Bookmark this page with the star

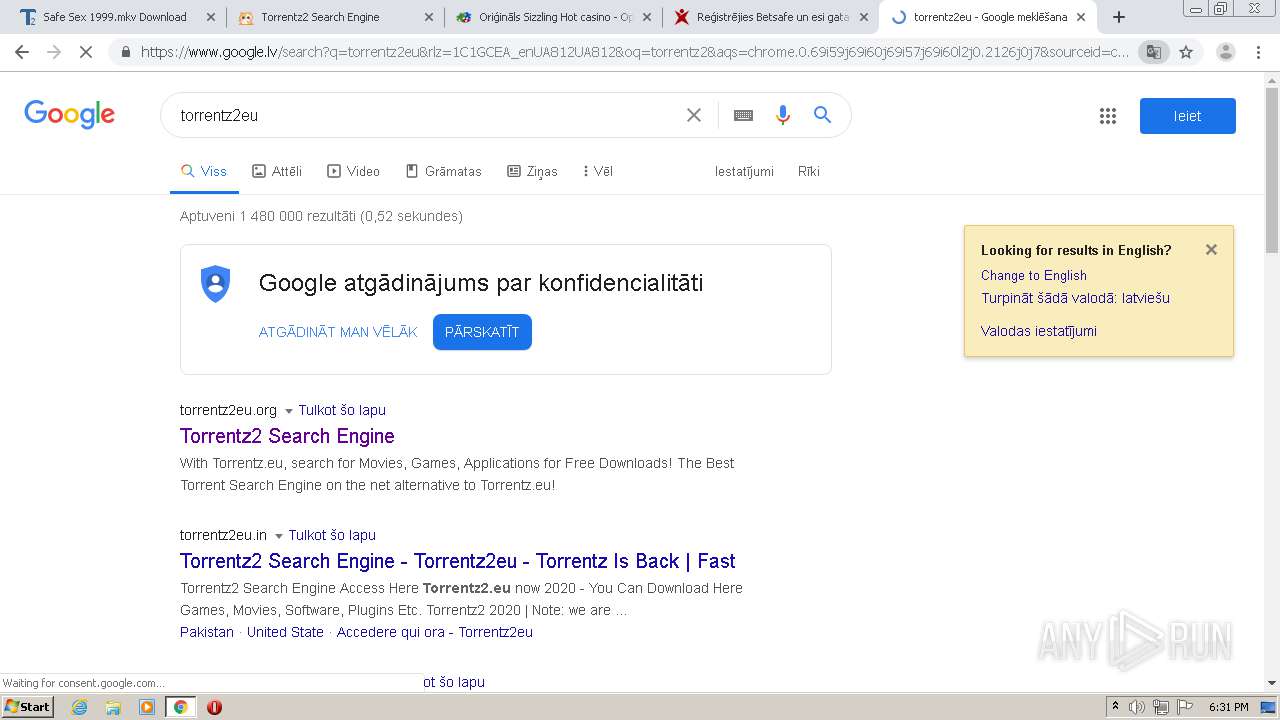[1186, 52]
